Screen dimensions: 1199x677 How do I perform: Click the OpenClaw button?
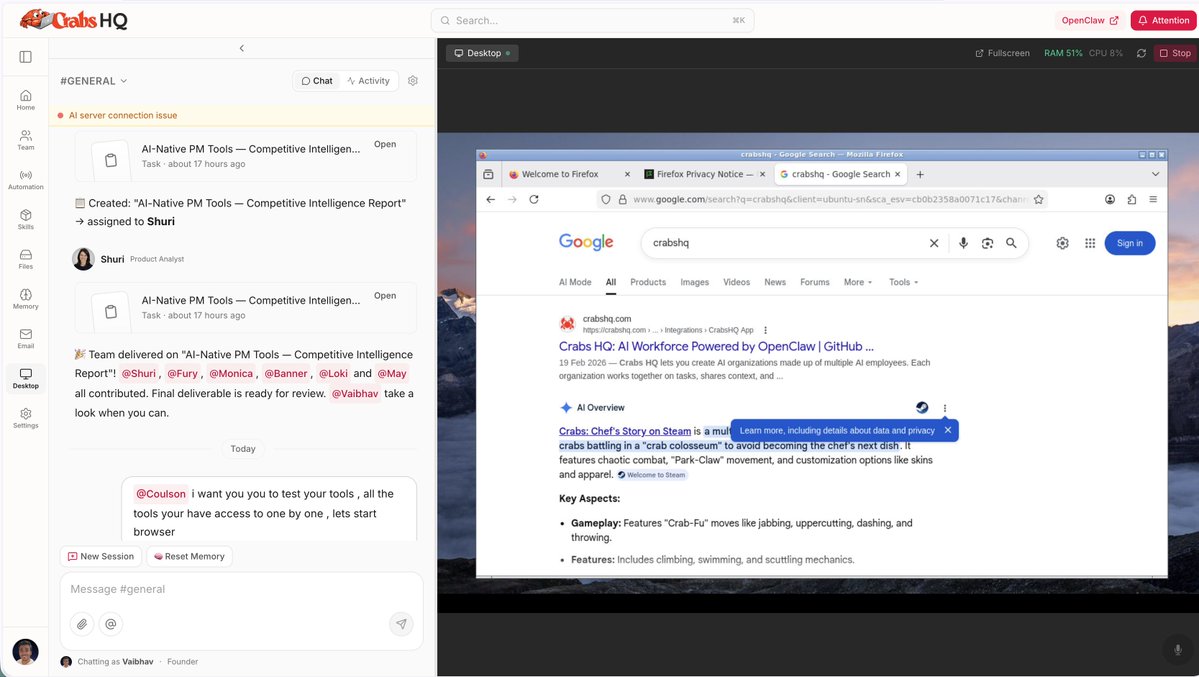pos(1090,21)
